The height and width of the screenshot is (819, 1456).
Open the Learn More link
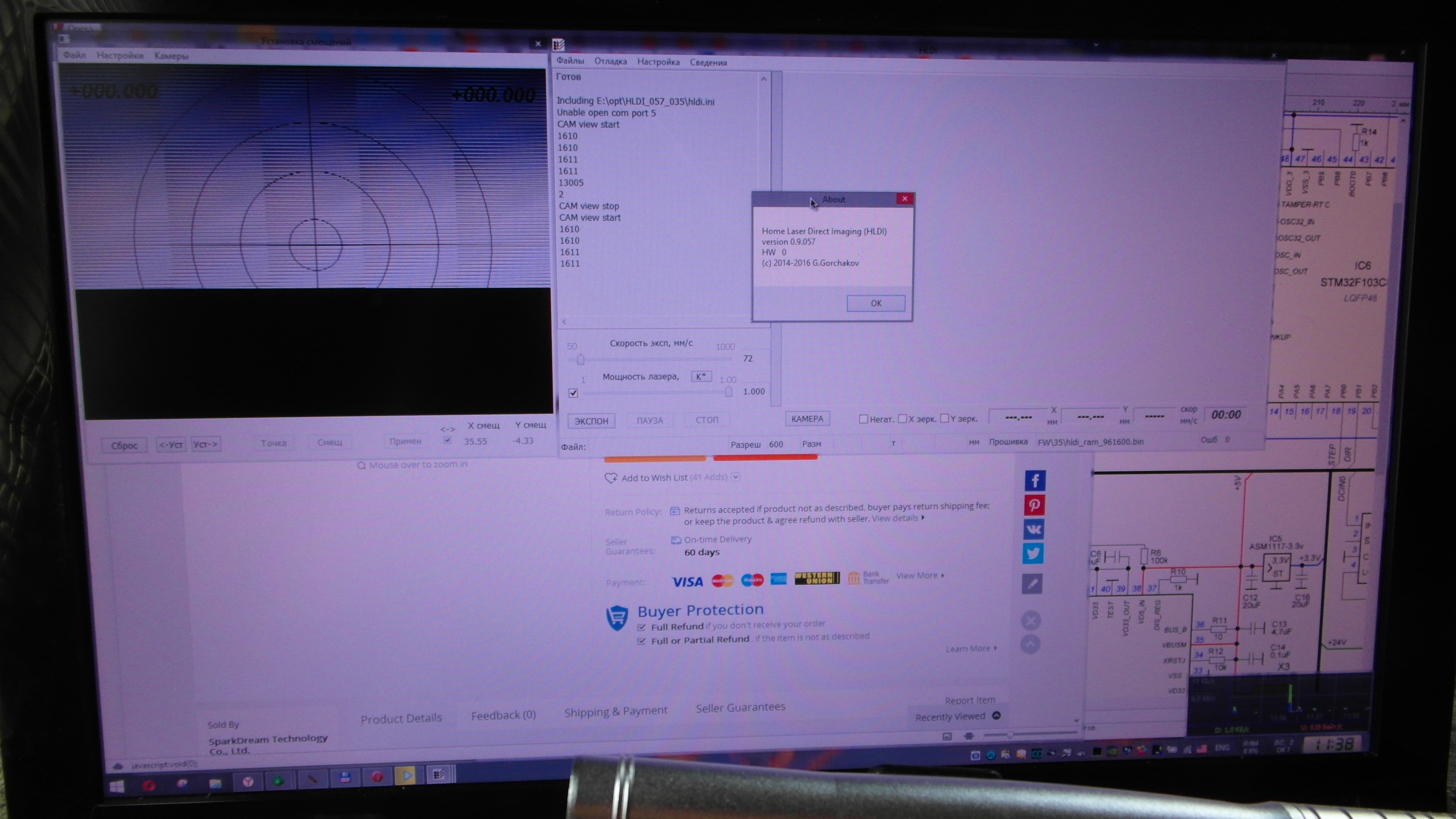971,648
